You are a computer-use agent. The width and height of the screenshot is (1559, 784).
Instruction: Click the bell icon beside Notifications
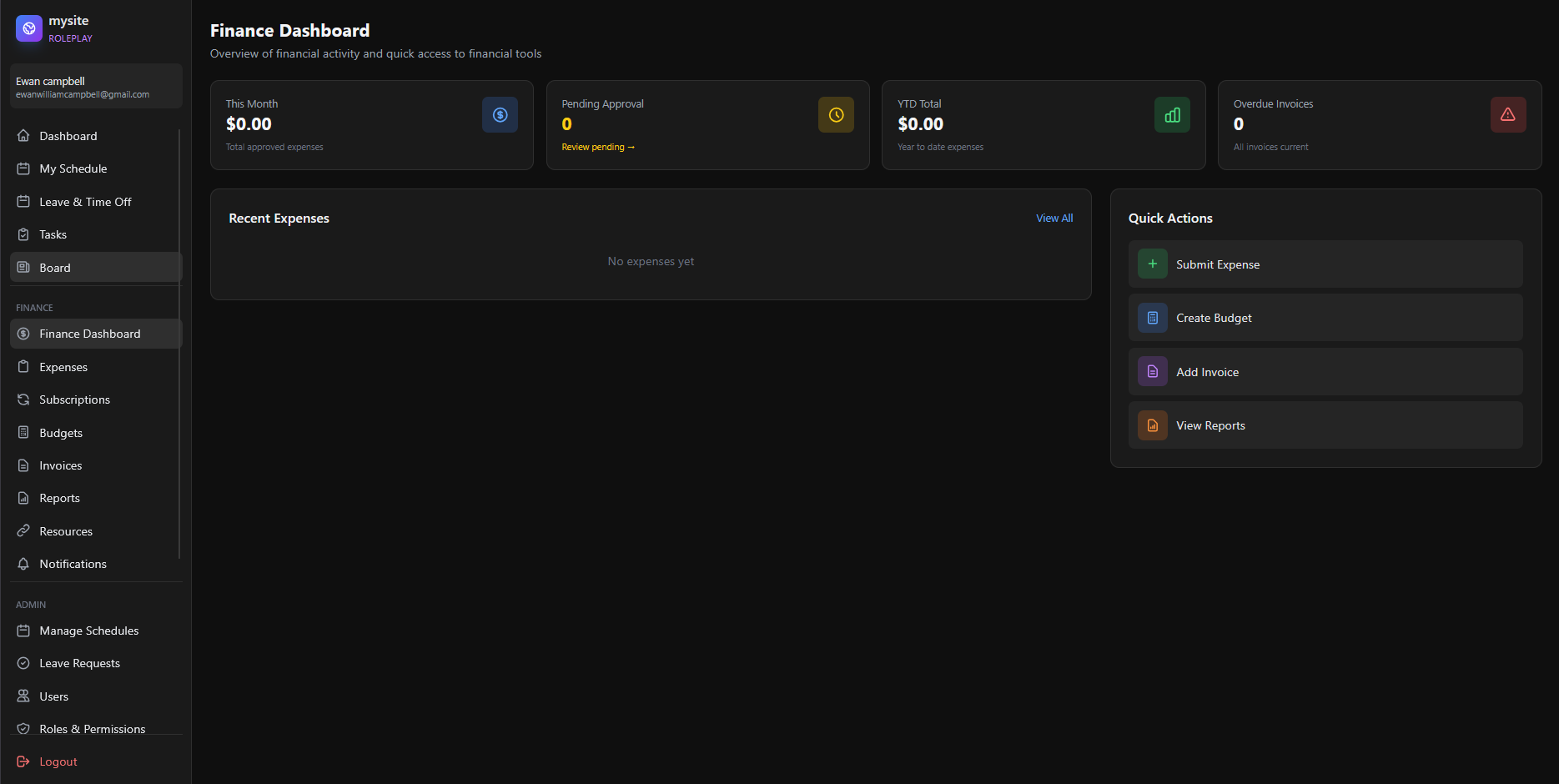pos(23,564)
